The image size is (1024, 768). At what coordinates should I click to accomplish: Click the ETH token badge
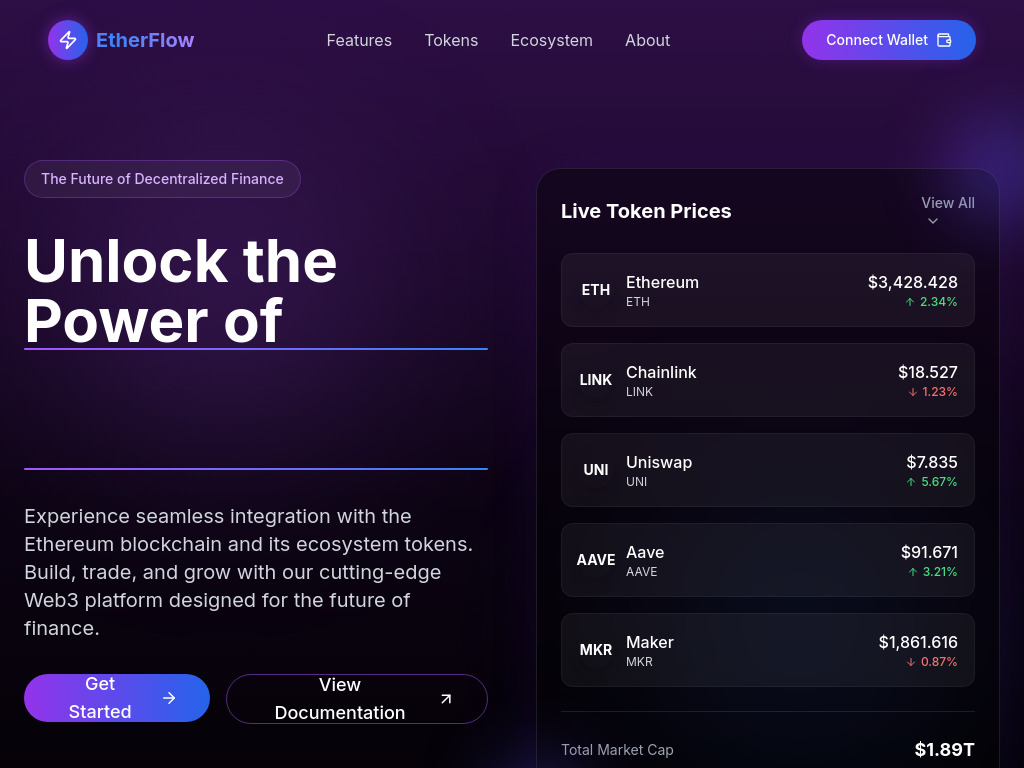(x=596, y=290)
